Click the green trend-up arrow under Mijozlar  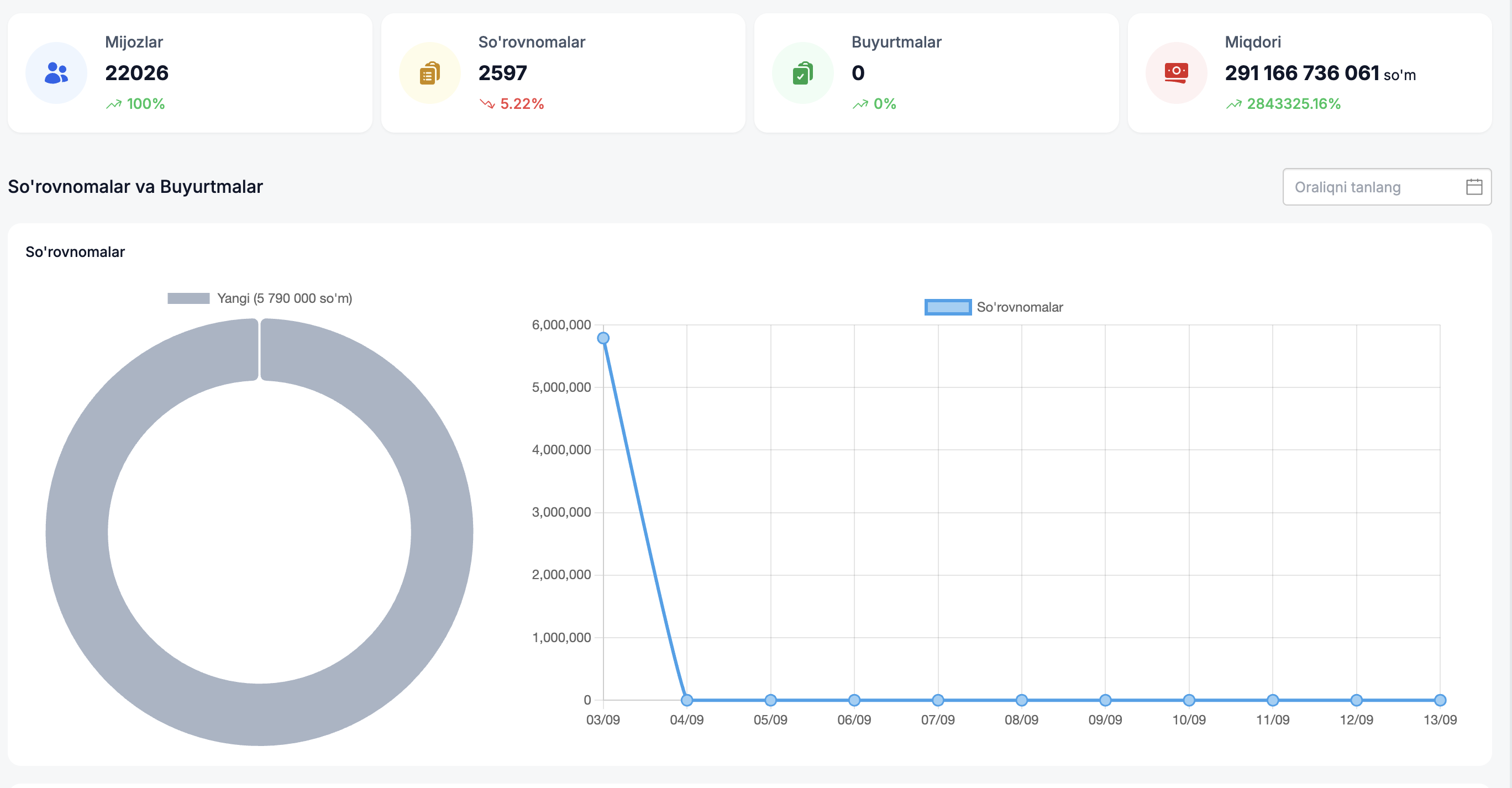tap(113, 104)
